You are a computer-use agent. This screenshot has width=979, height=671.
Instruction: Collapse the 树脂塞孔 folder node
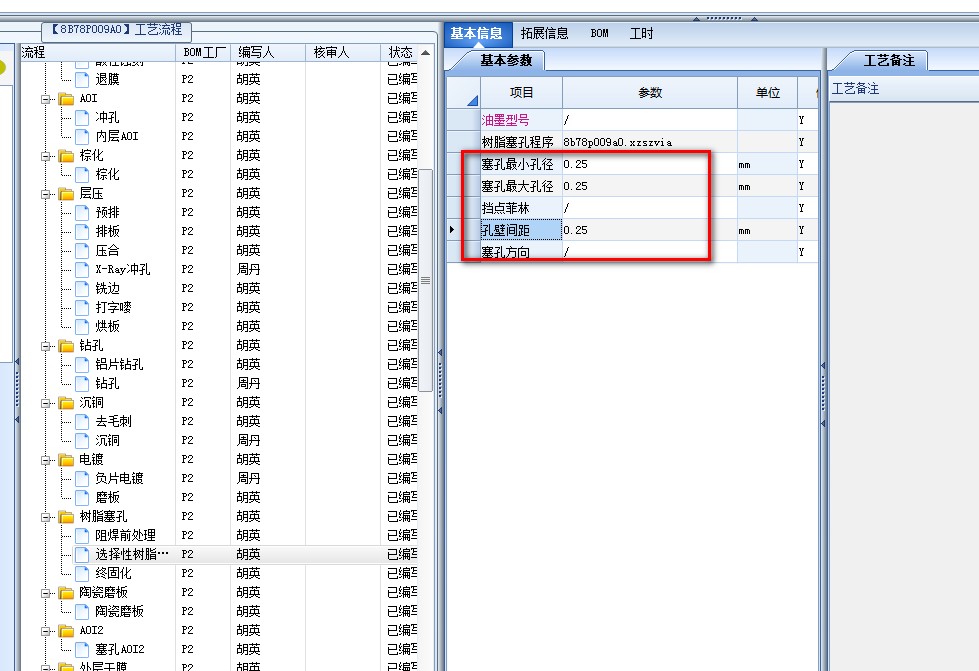45,517
